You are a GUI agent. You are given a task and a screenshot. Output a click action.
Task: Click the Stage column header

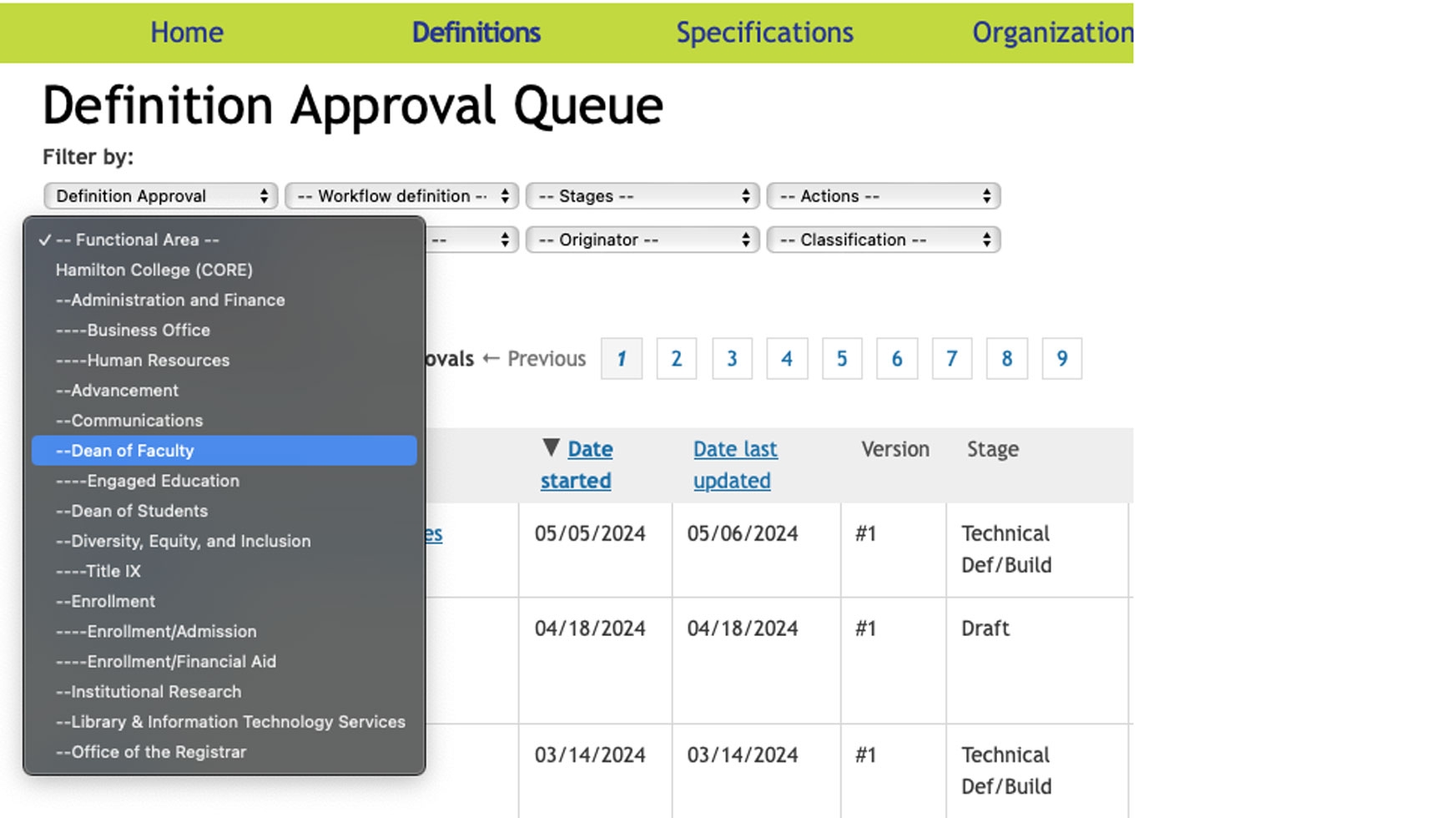[993, 449]
